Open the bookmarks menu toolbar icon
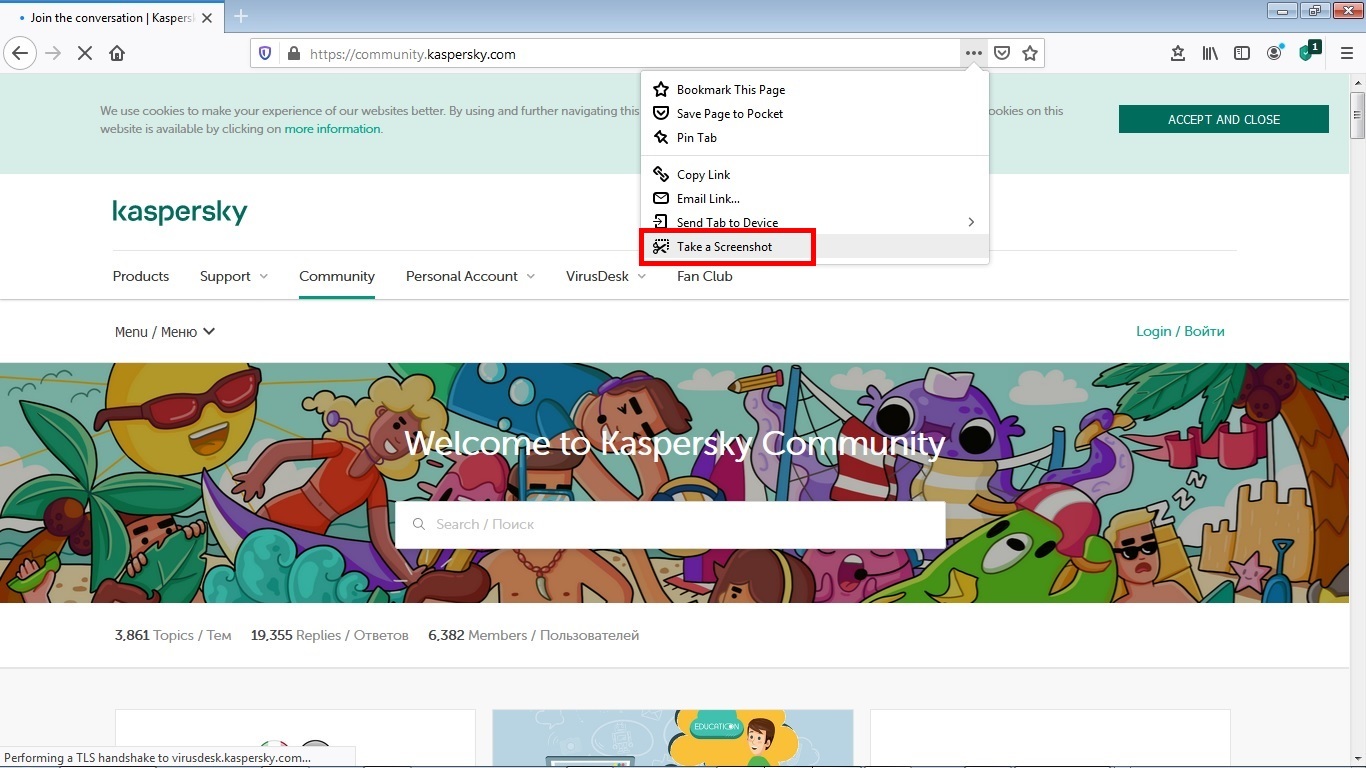Viewport: 1366px width, 768px height. tap(1178, 54)
